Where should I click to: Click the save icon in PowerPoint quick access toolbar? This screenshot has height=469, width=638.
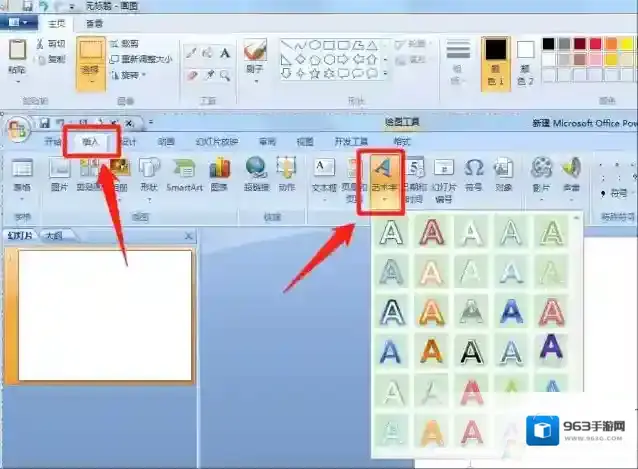45,123
